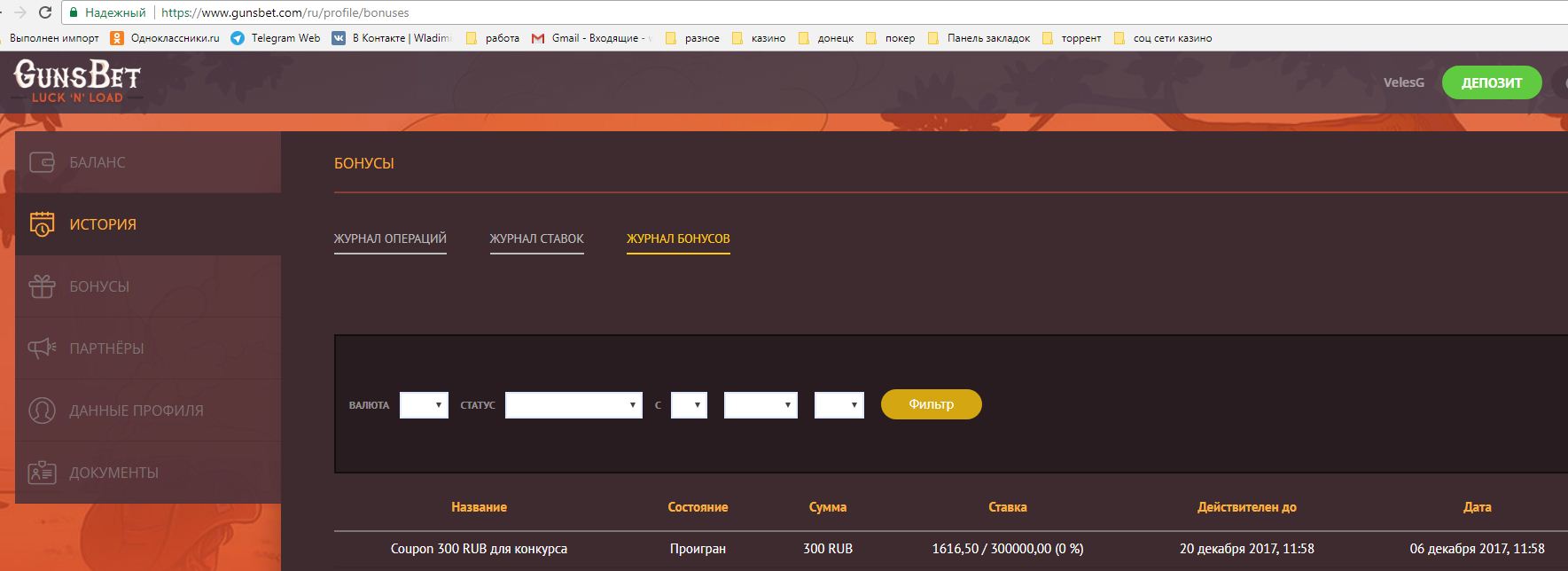Click the 06 декабря 2017 date cell
Image resolution: width=1568 pixels, height=571 pixels.
click(1478, 549)
